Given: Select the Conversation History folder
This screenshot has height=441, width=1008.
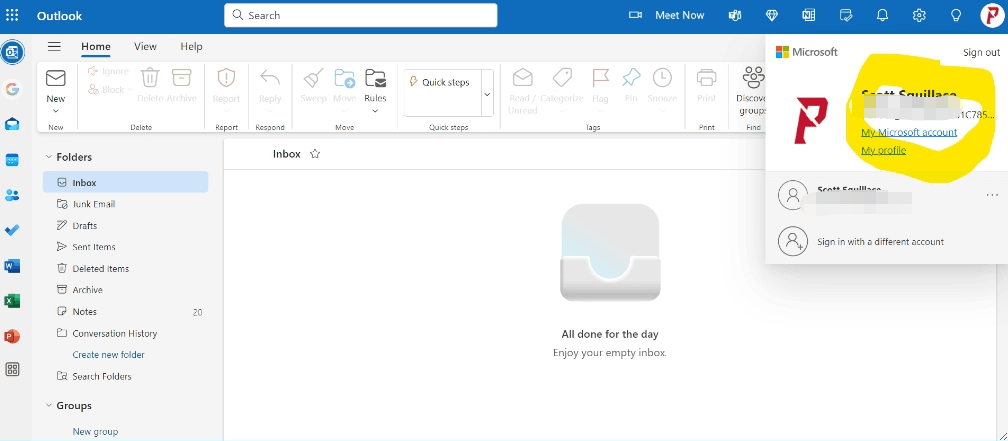Looking at the screenshot, I should [x=125, y=334].
